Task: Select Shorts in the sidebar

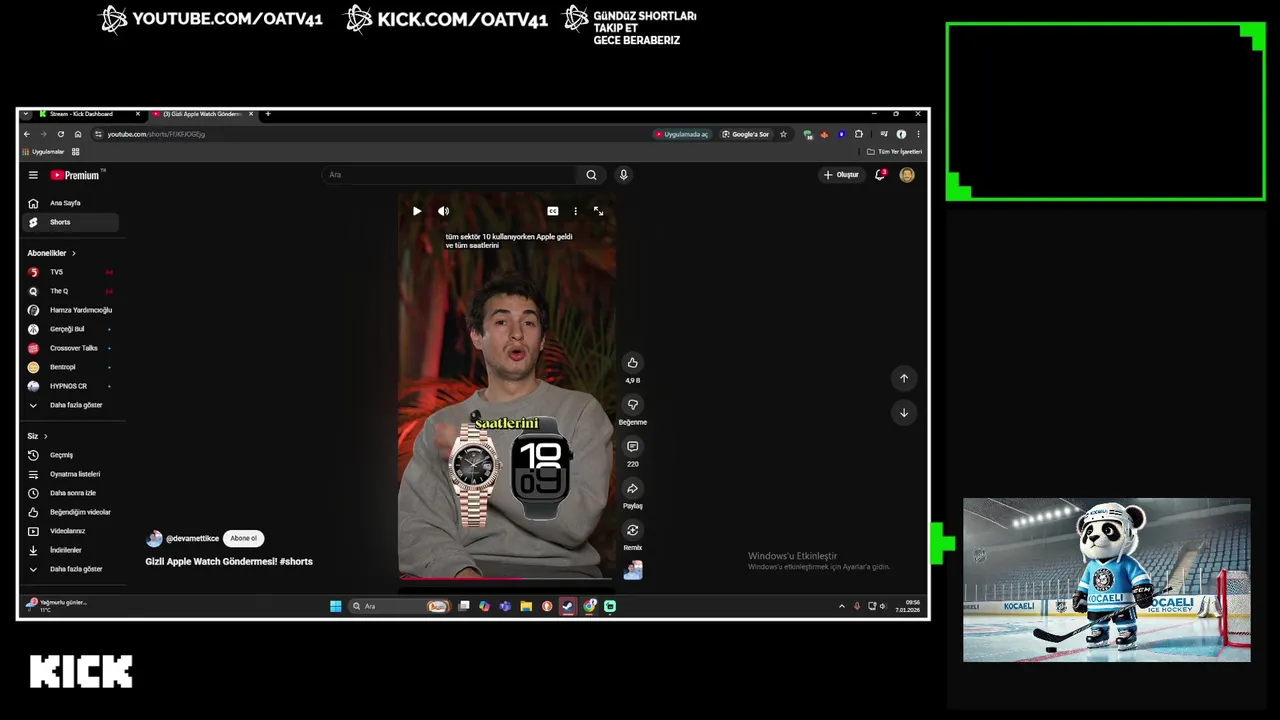Action: (x=70, y=222)
